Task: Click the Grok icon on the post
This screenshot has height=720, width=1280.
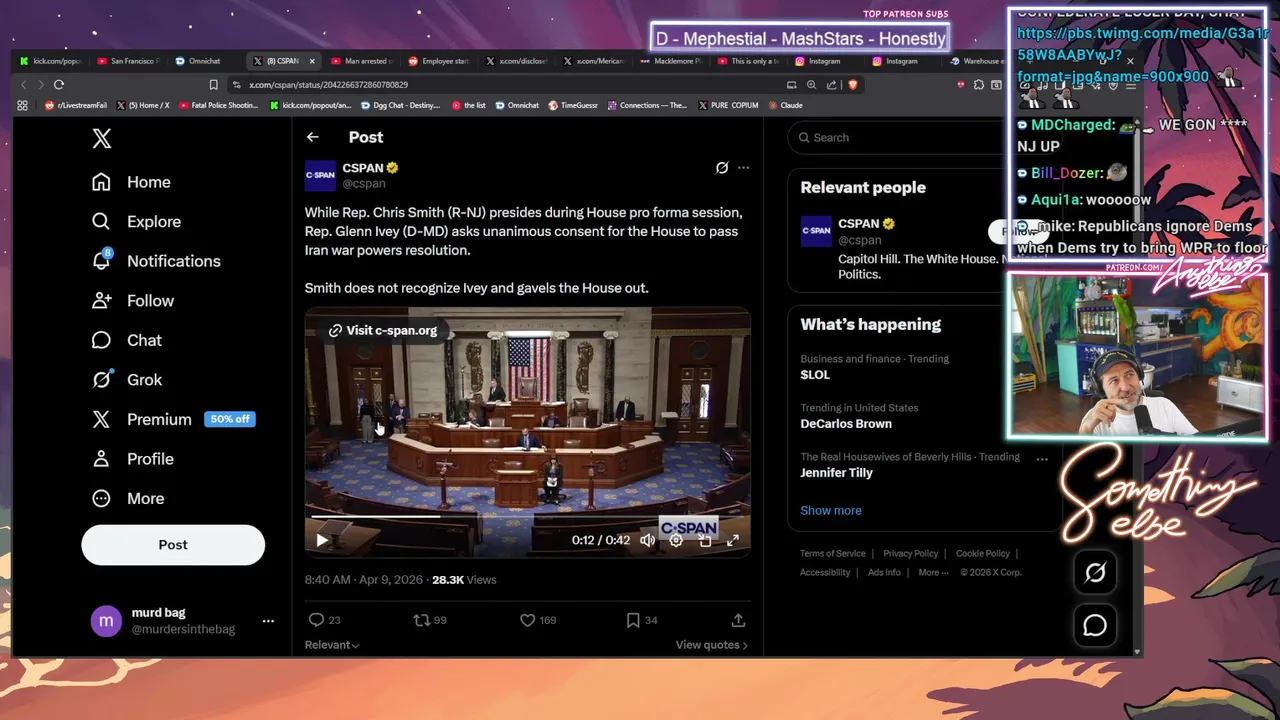Action: pyautogui.click(x=721, y=168)
